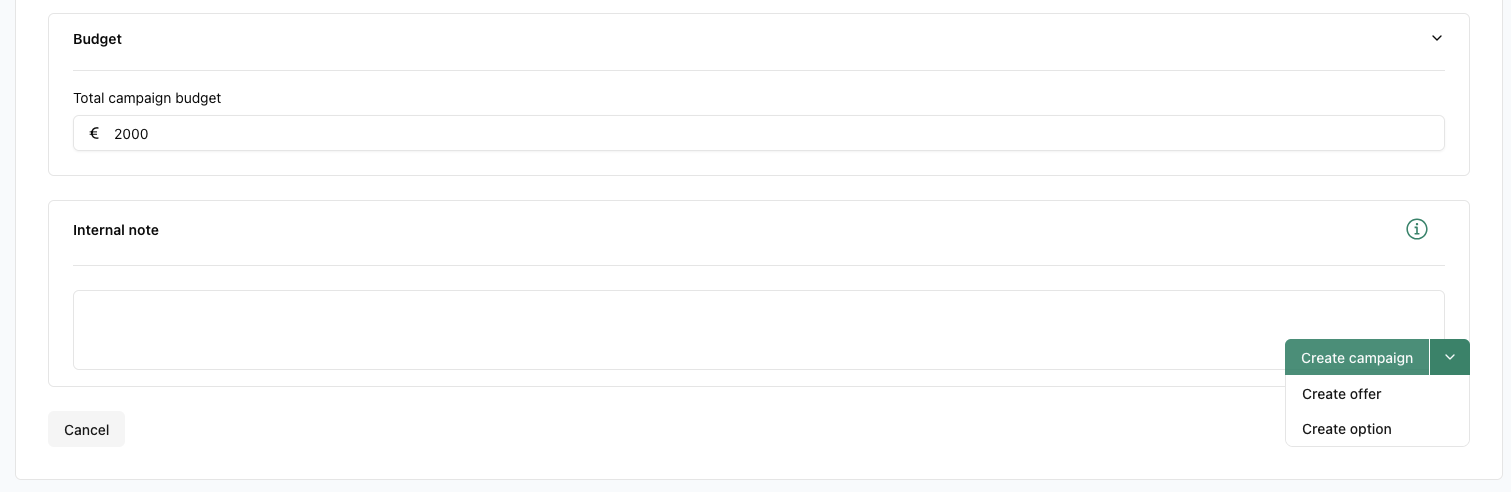Click the euro currency symbol
Screen dimensions: 1511x492
tap(94, 133)
